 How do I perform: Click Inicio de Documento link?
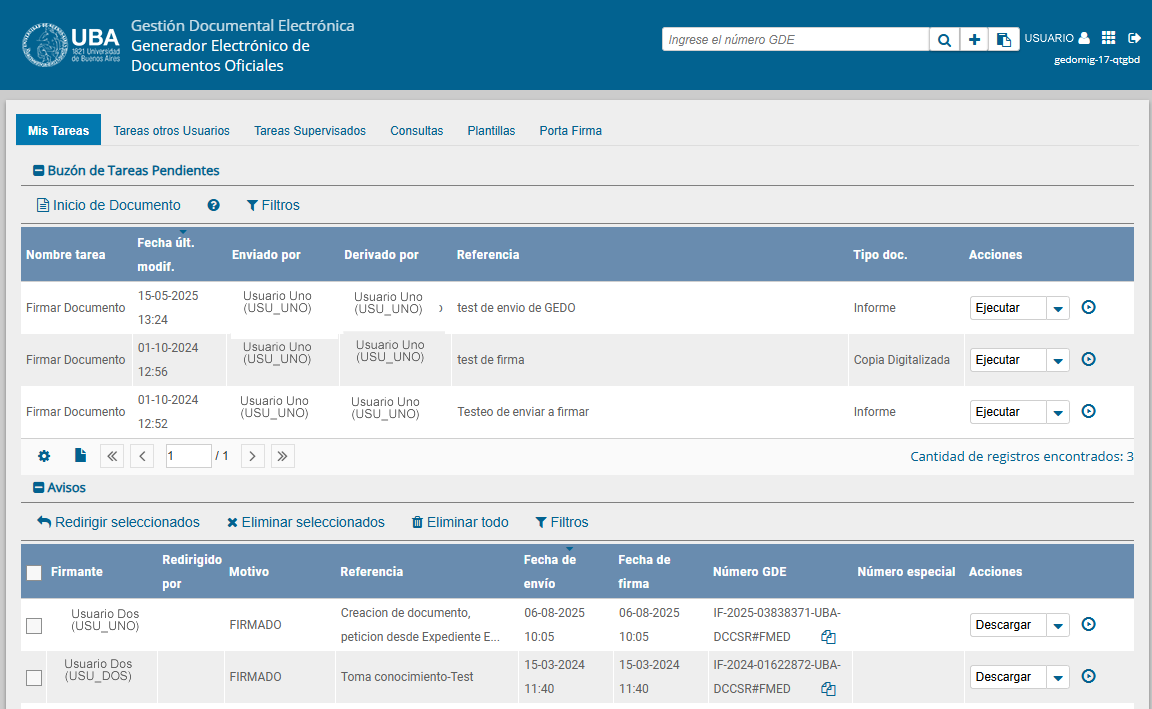pyautogui.click(x=109, y=205)
